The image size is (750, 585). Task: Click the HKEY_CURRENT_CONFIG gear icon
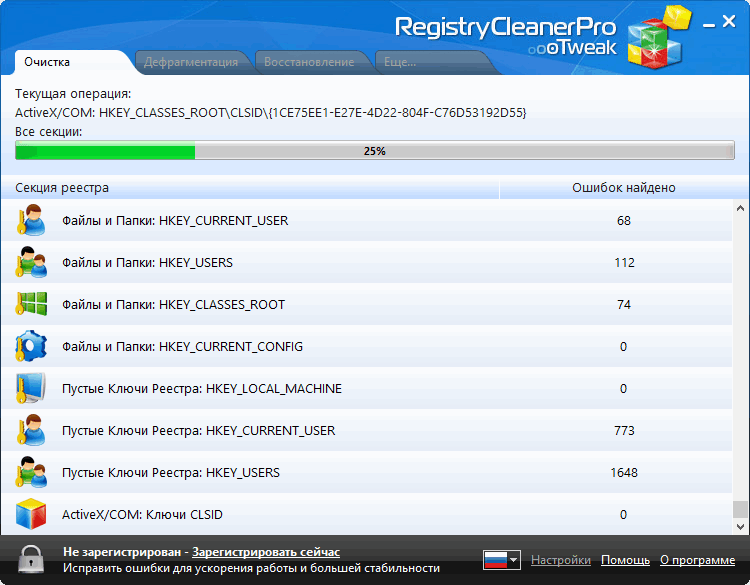coord(31,346)
